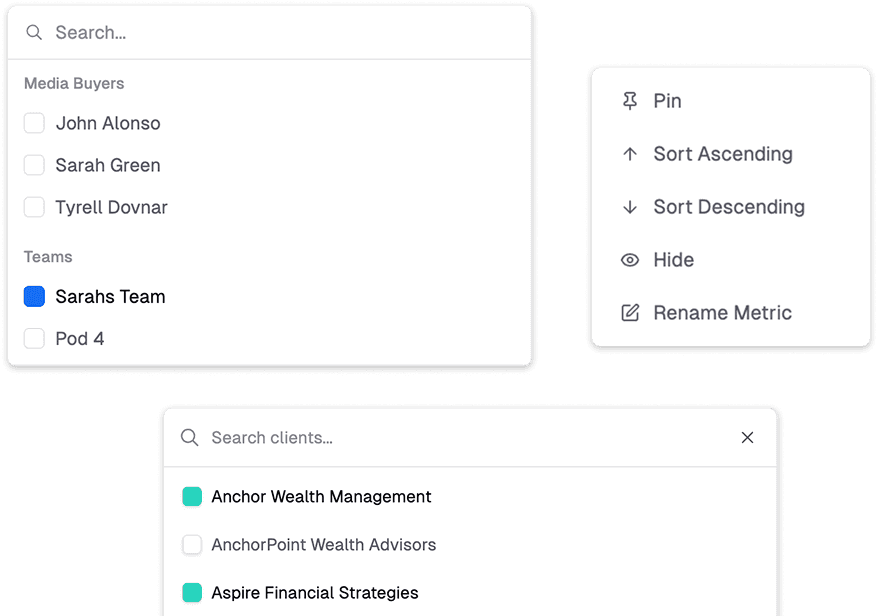Image resolution: width=878 pixels, height=616 pixels.
Task: Deselect Aspire Financial Strategies checkbox
Action: tap(192, 593)
